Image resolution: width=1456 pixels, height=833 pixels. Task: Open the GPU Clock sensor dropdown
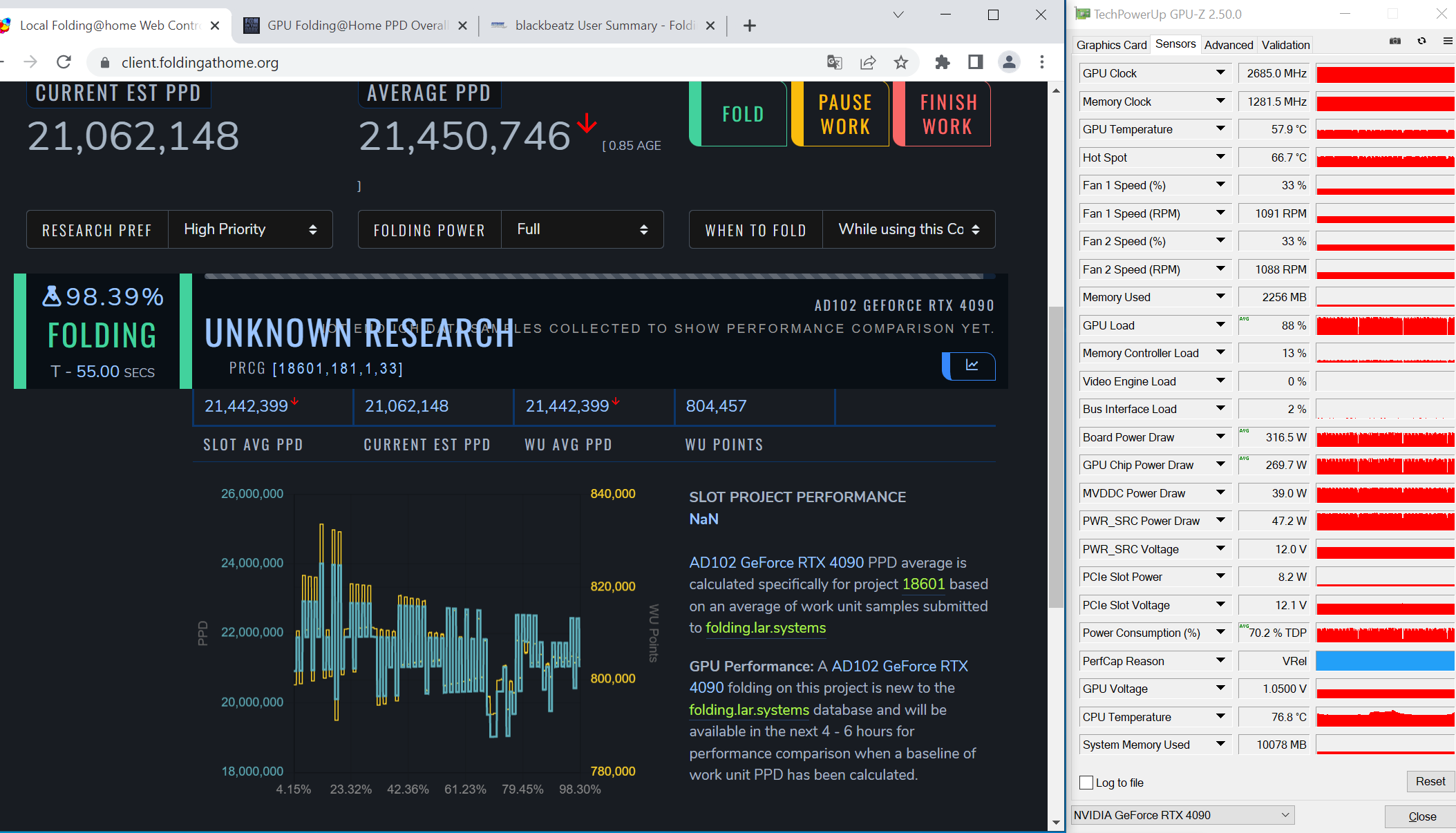click(x=1221, y=73)
